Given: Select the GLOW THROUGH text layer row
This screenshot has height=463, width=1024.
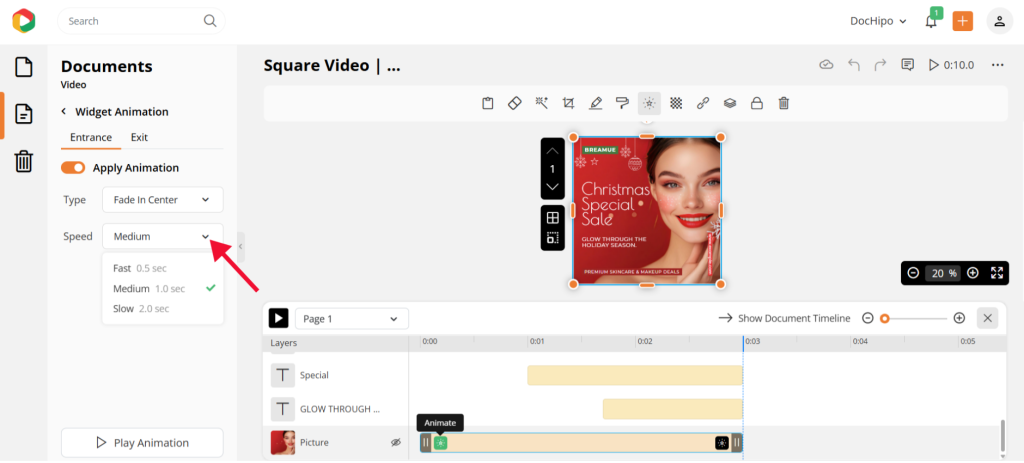Looking at the screenshot, I should click(336, 409).
